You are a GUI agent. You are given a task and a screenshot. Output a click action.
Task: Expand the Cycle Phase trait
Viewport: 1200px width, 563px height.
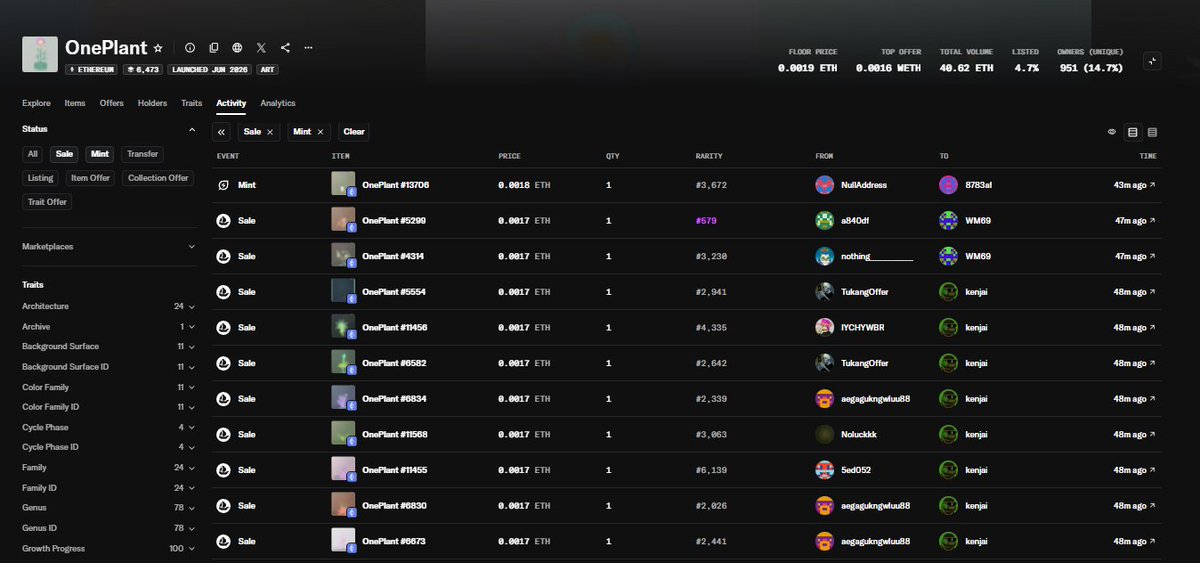pyautogui.click(x=108, y=427)
